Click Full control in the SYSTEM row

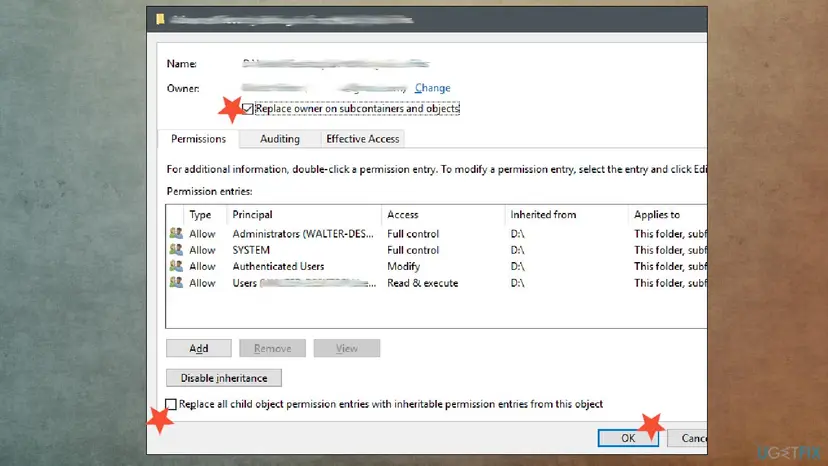[x=413, y=250]
